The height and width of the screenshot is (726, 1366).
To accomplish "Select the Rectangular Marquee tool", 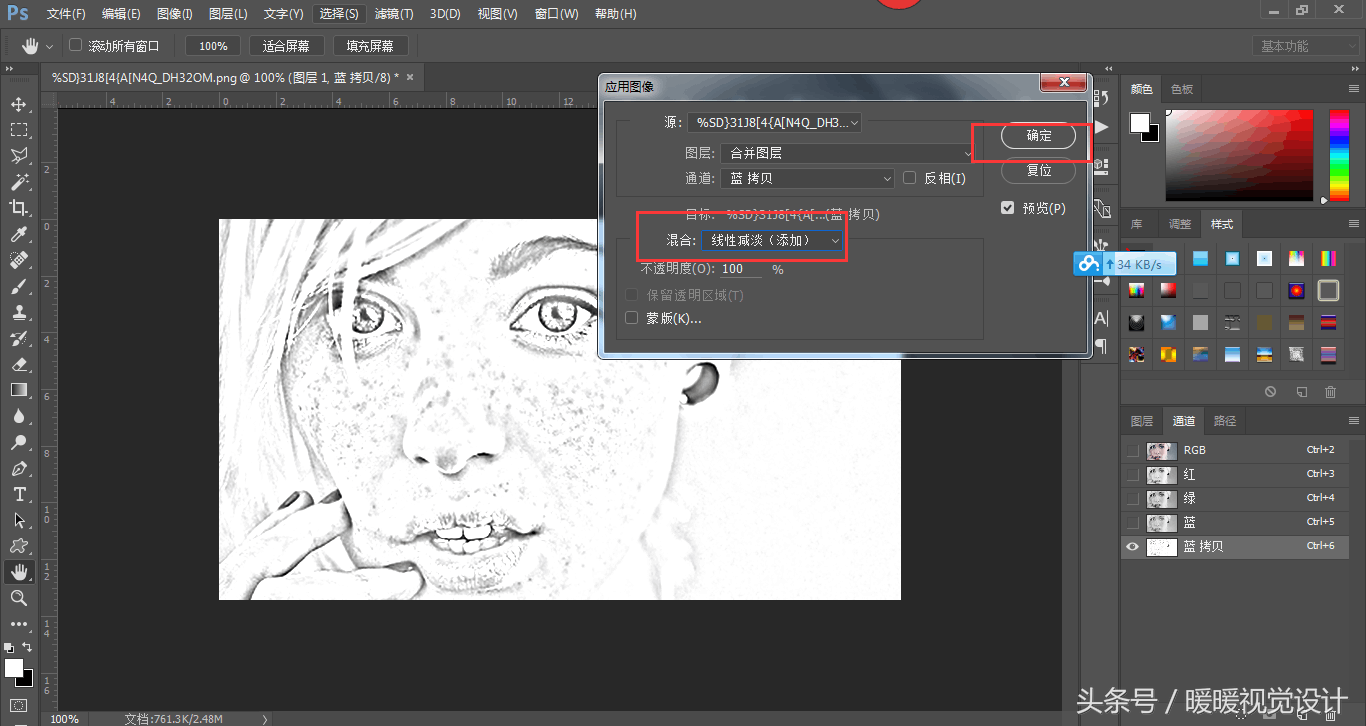I will click(19, 130).
